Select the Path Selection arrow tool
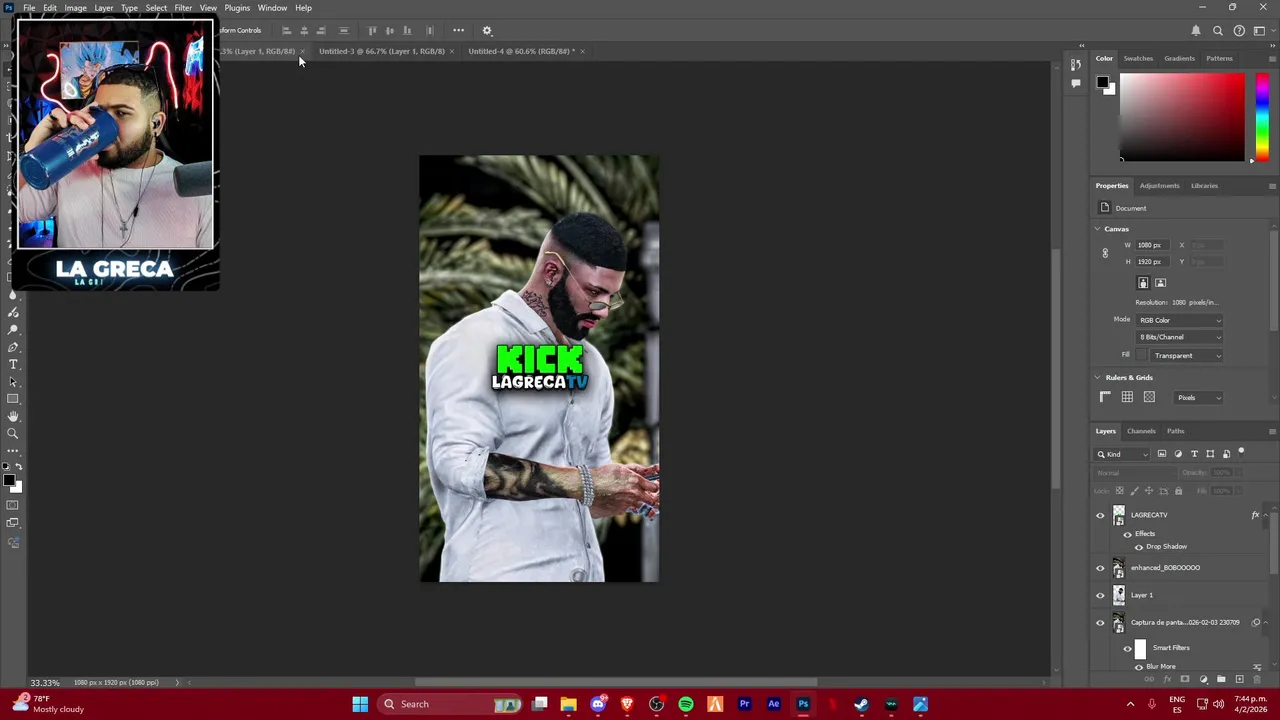The image size is (1280, 720). tap(13, 381)
